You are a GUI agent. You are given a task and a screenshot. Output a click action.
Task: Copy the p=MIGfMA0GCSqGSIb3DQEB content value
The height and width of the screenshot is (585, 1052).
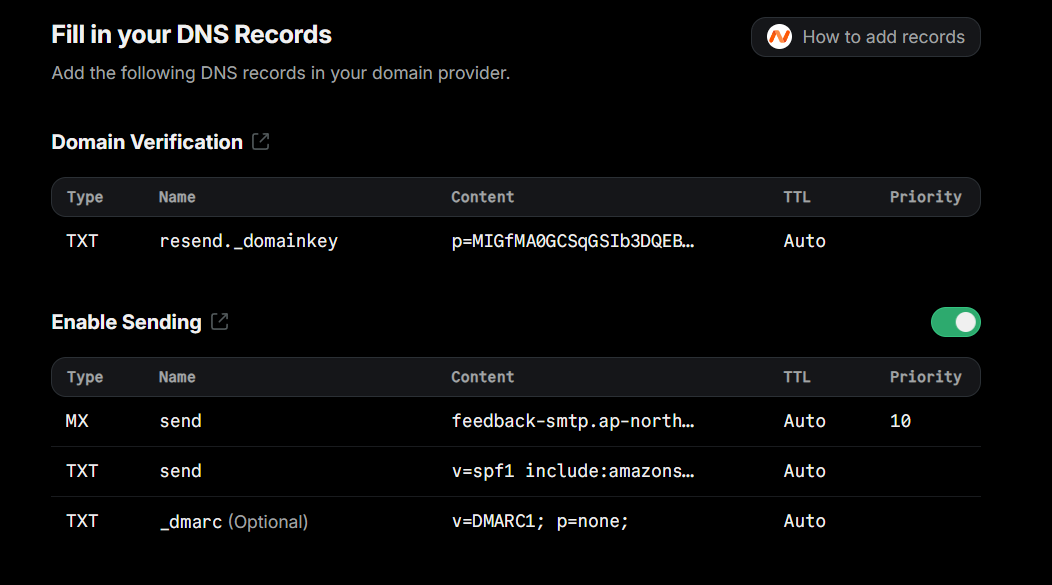point(572,241)
